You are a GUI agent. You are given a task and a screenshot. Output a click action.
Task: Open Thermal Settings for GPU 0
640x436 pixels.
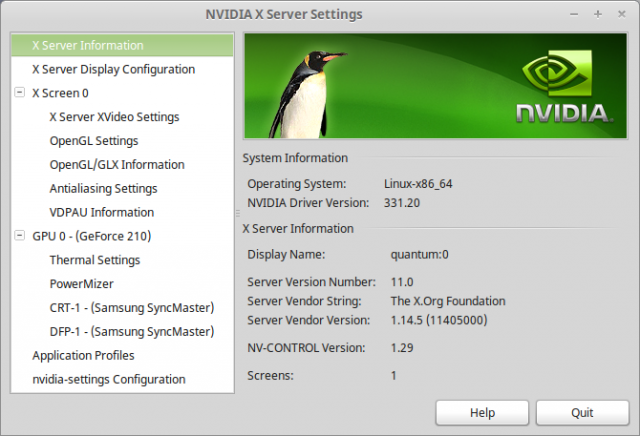[x=95, y=260]
